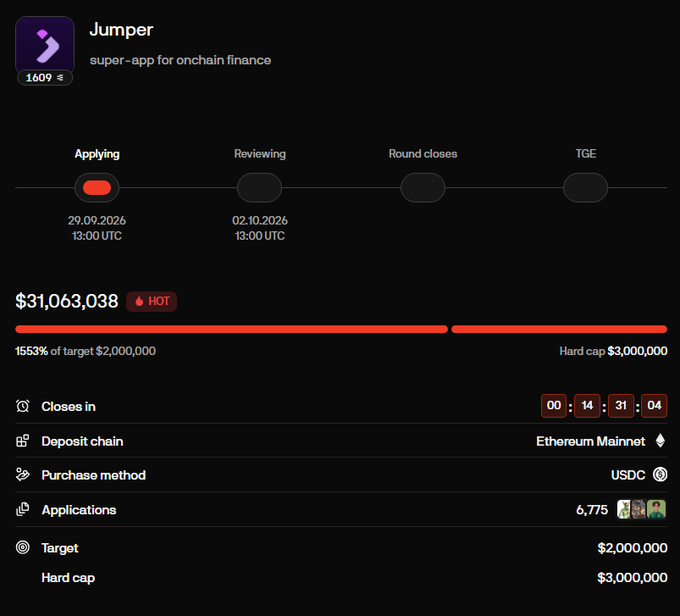Click the last applicant avatar thumbnail
Viewport: 680px width, 616px height.
click(x=656, y=509)
